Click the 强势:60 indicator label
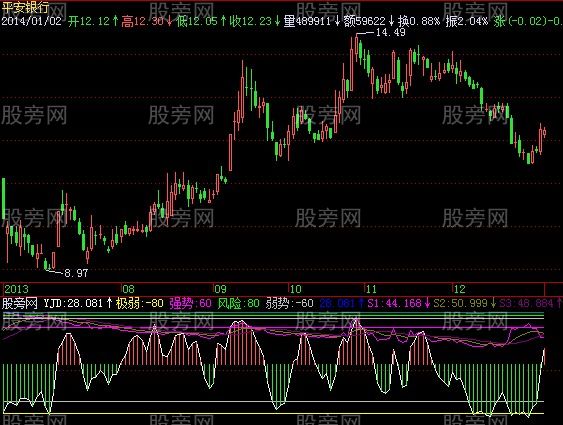This screenshot has width=563, height=425. (190, 303)
